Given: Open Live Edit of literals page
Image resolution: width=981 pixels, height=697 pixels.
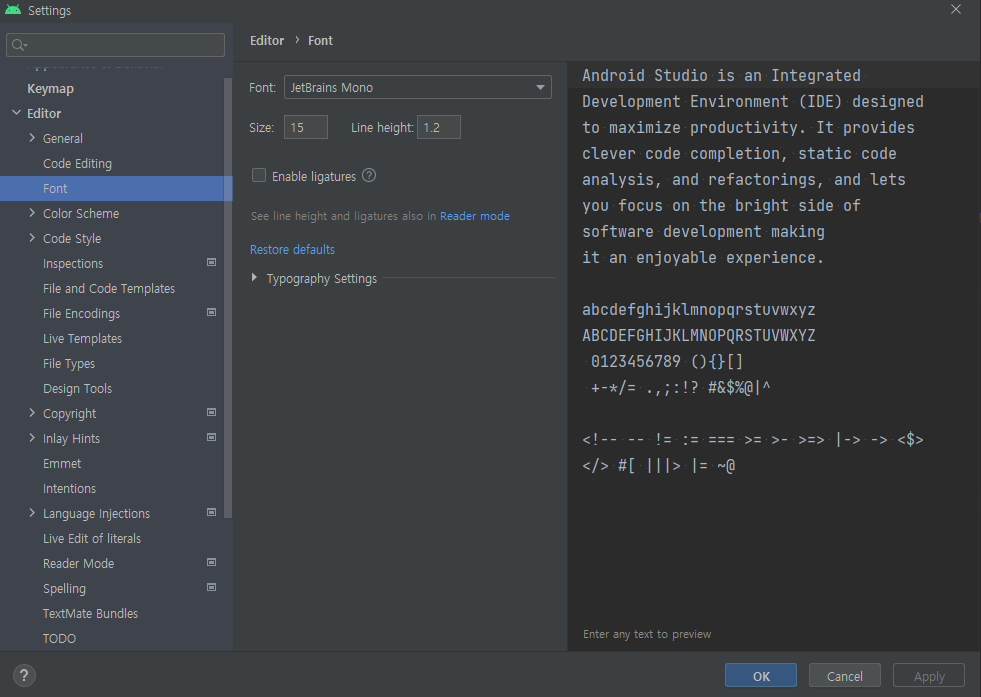Looking at the screenshot, I should pyautogui.click(x=92, y=539).
